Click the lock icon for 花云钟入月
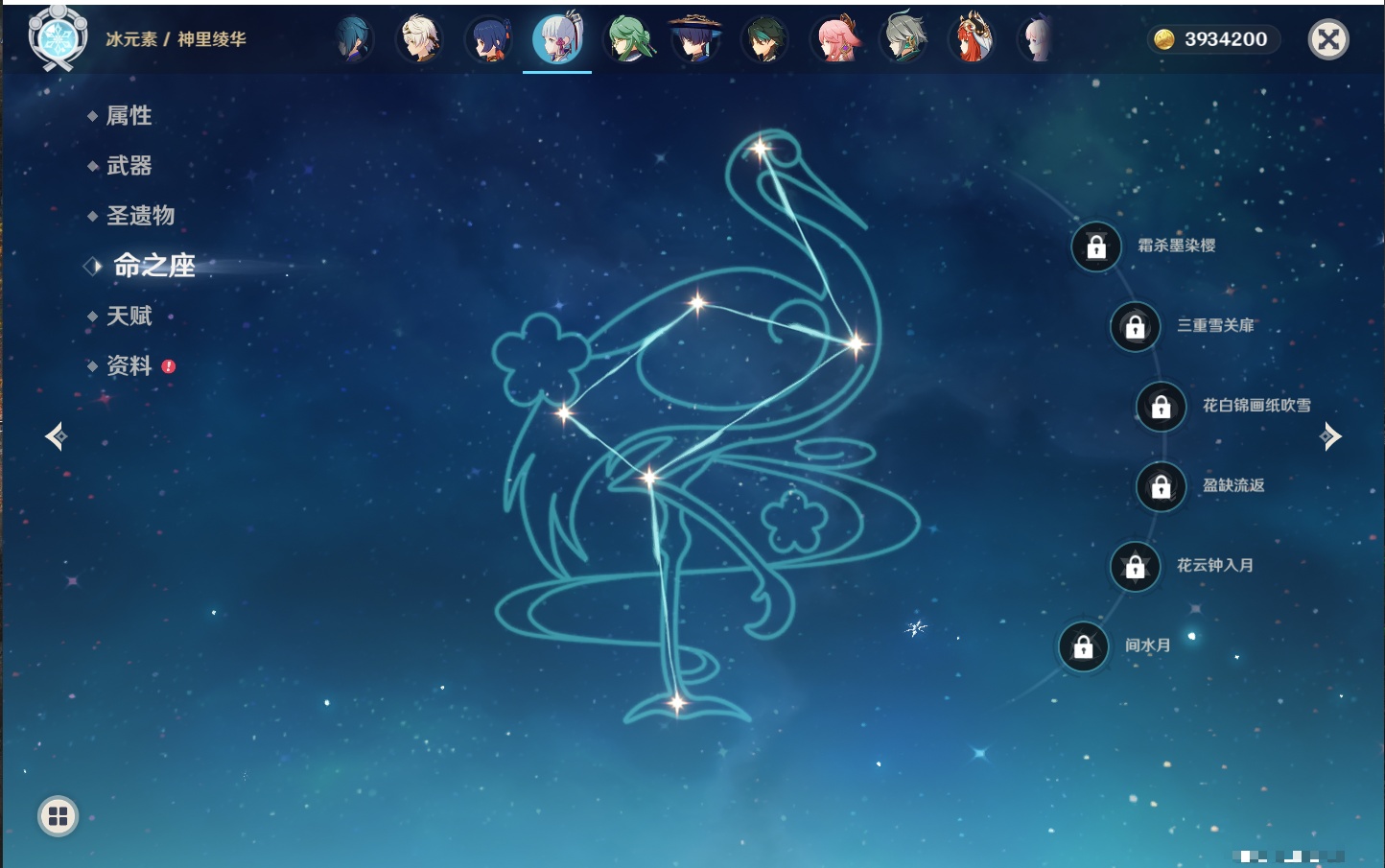 1135,566
